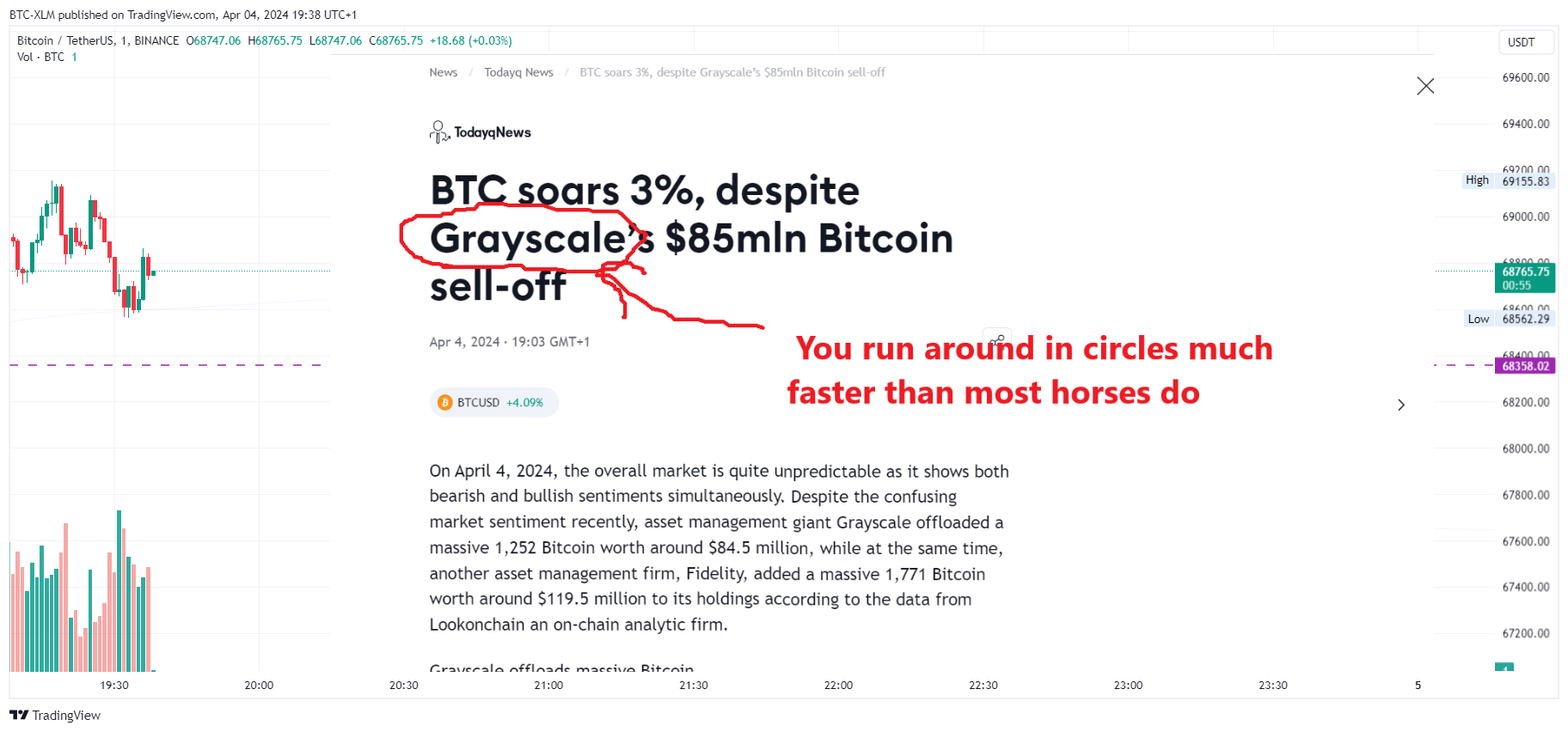
Task: Select the green current price label 68765.75
Action: coord(1525,278)
